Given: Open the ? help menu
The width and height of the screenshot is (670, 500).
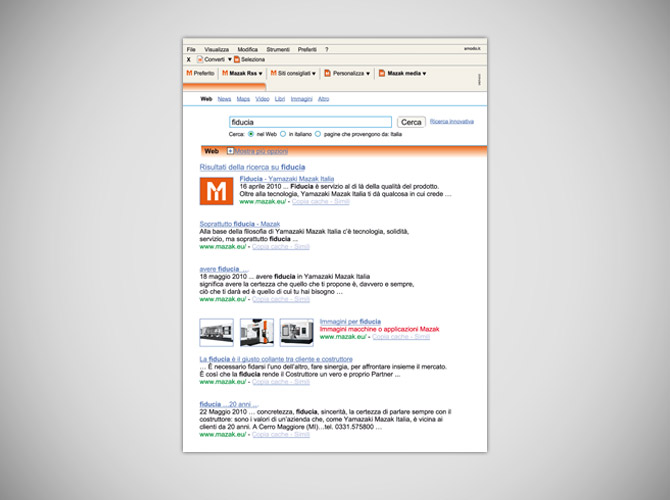Looking at the screenshot, I should 326,50.
